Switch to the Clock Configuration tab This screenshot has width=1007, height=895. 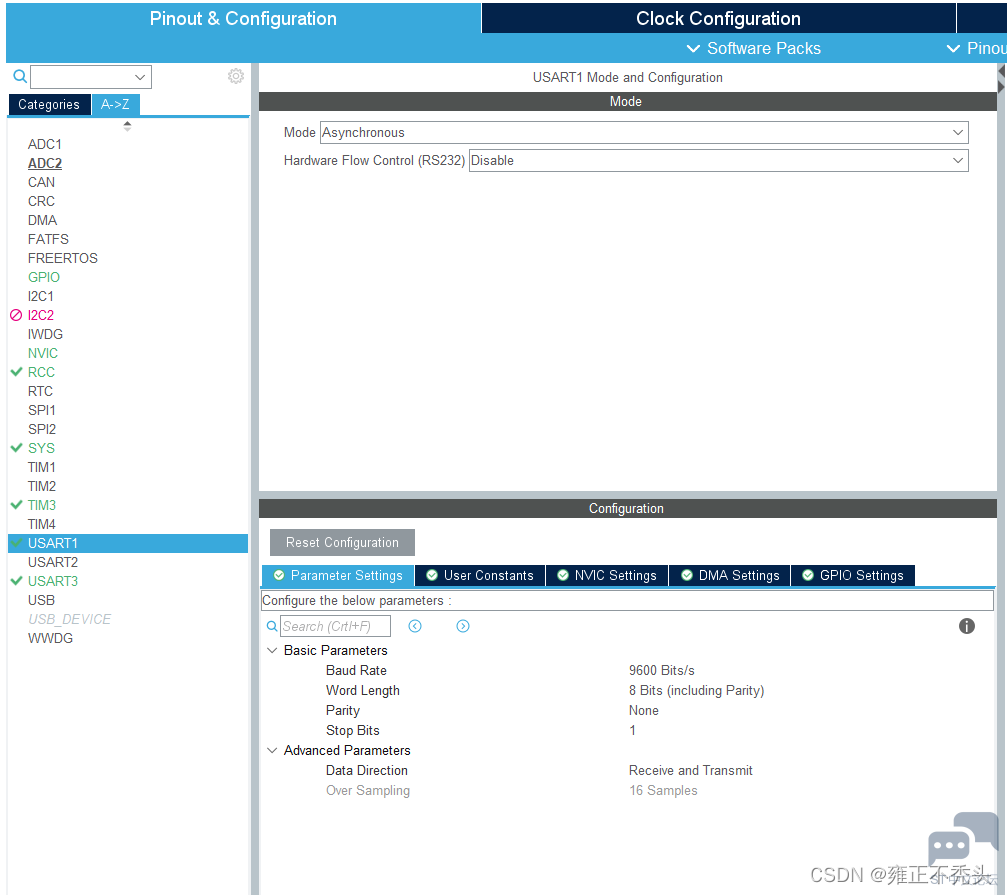point(718,18)
